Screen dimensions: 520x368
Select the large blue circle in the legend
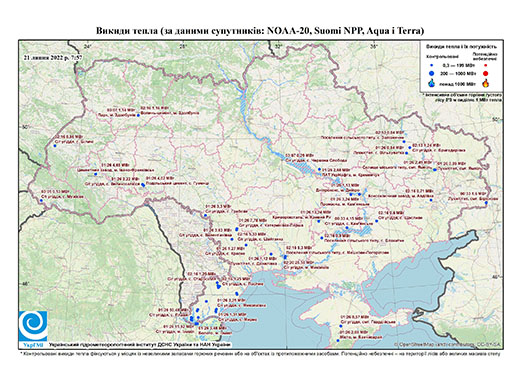432,73
